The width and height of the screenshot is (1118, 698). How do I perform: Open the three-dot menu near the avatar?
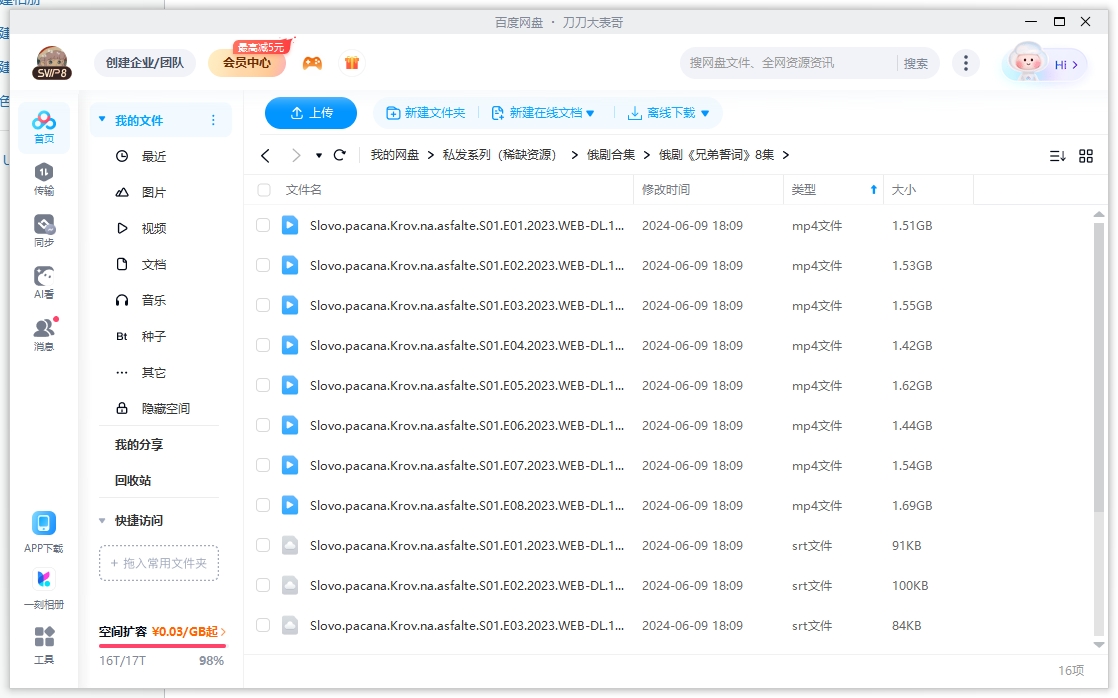[x=965, y=62]
